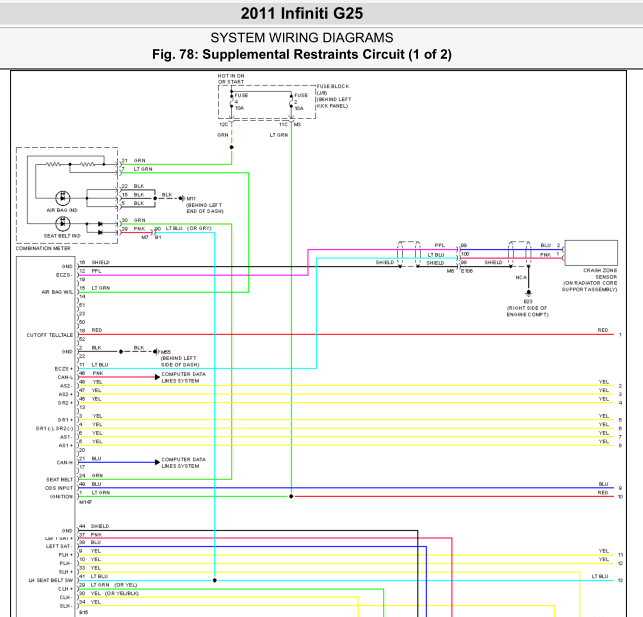Click the 'AS1 -' terminal label
643x617 pixels.
66,437
